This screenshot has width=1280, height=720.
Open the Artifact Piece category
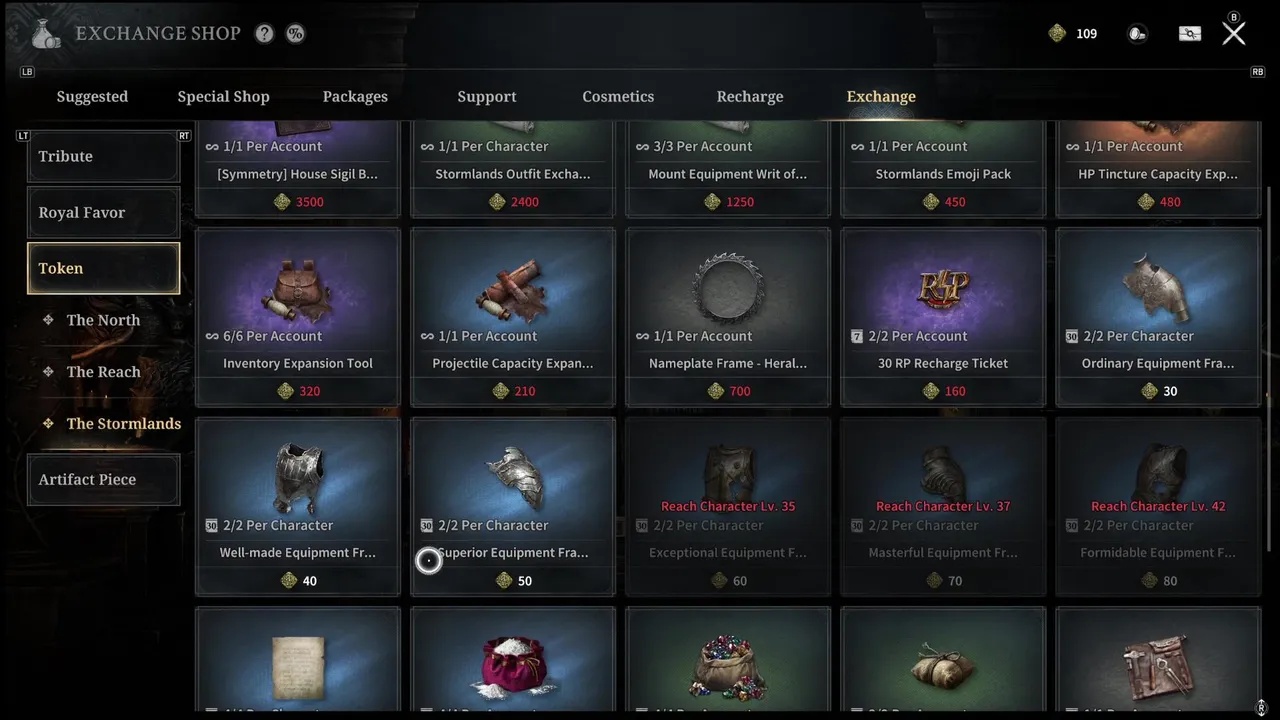pyautogui.click(x=103, y=479)
